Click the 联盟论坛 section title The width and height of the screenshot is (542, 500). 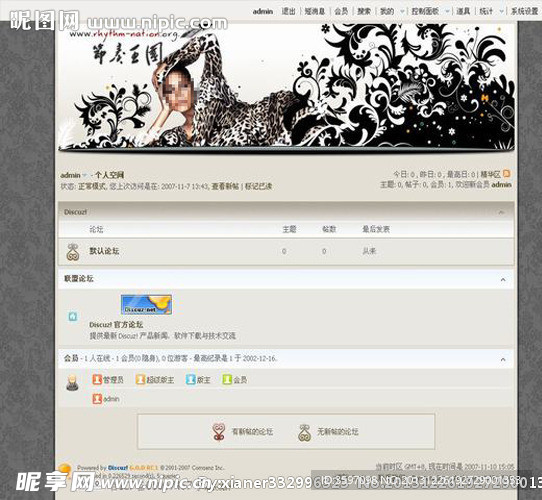pyautogui.click(x=79, y=278)
